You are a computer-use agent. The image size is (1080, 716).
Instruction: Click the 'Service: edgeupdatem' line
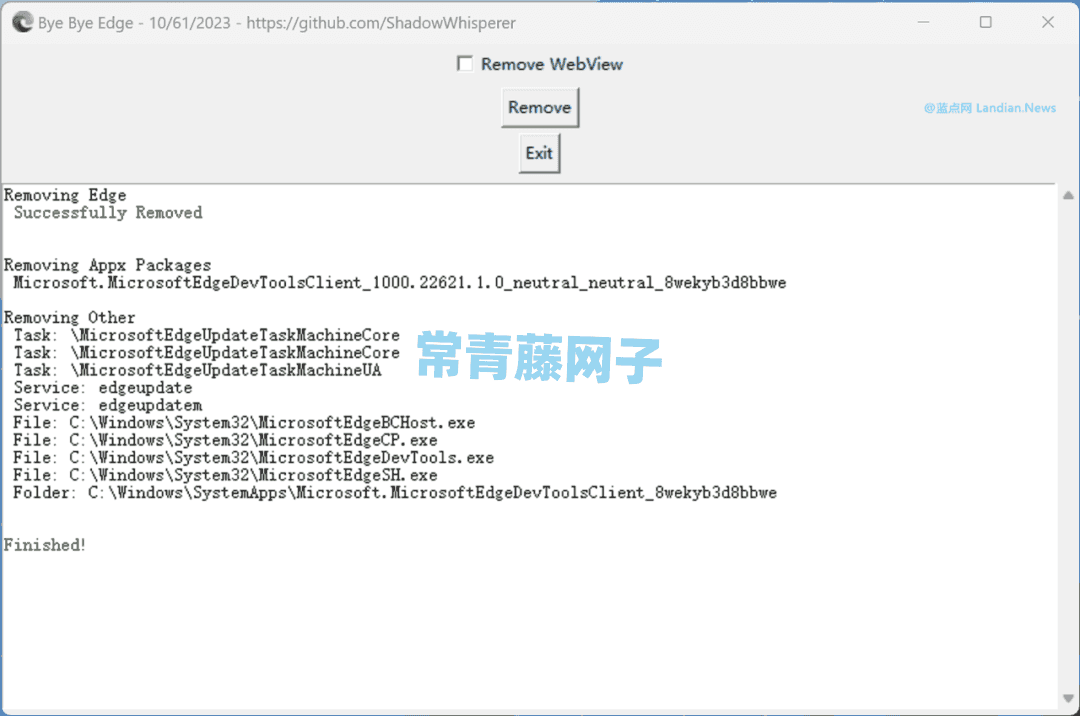(x=108, y=406)
